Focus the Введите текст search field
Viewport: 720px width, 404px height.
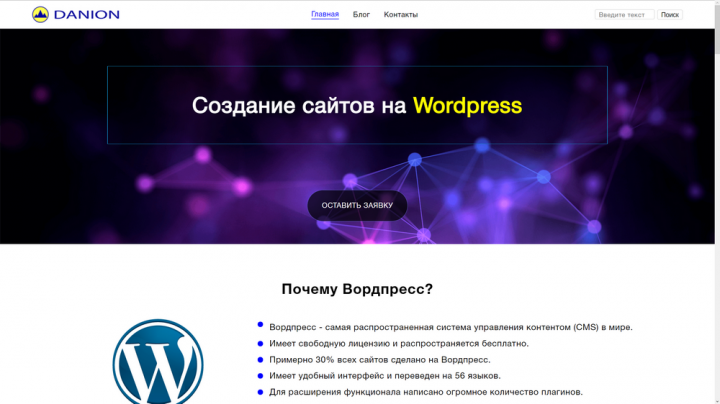(624, 15)
